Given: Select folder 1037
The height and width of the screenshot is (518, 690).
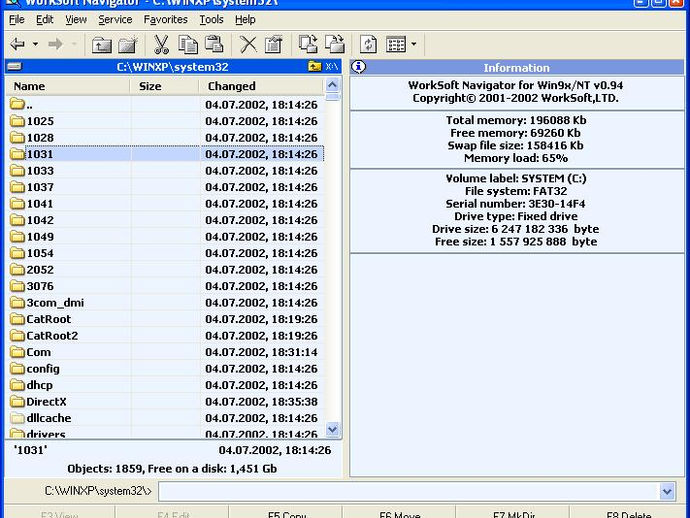Looking at the screenshot, I should [165, 187].
